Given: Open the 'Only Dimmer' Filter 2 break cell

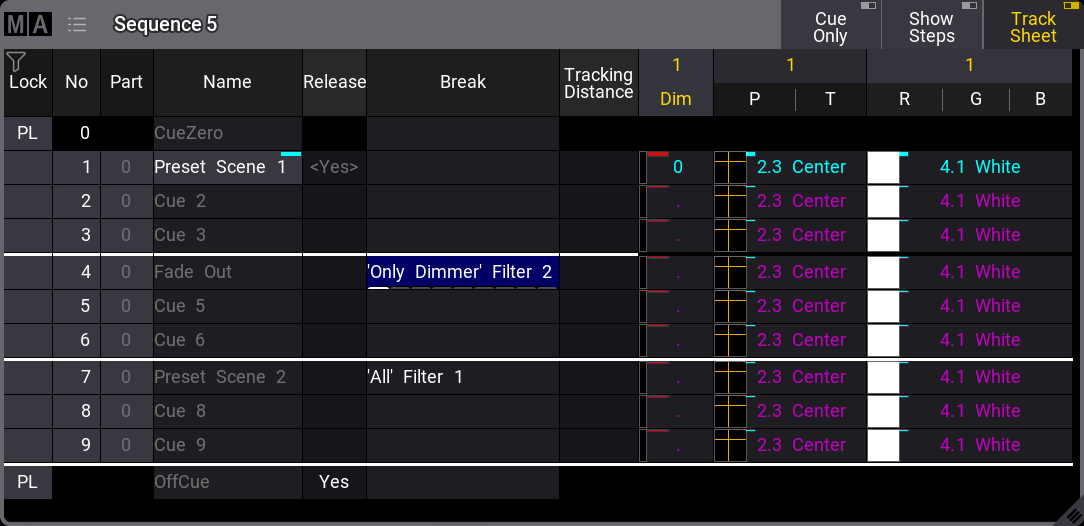Looking at the screenshot, I should [x=462, y=272].
